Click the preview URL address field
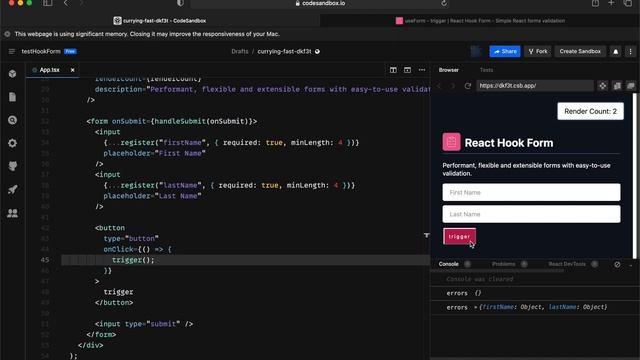 coord(534,86)
